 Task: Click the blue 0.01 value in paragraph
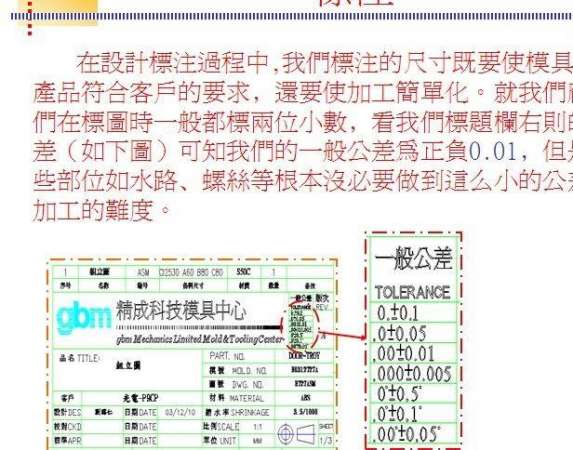pyautogui.click(x=492, y=151)
